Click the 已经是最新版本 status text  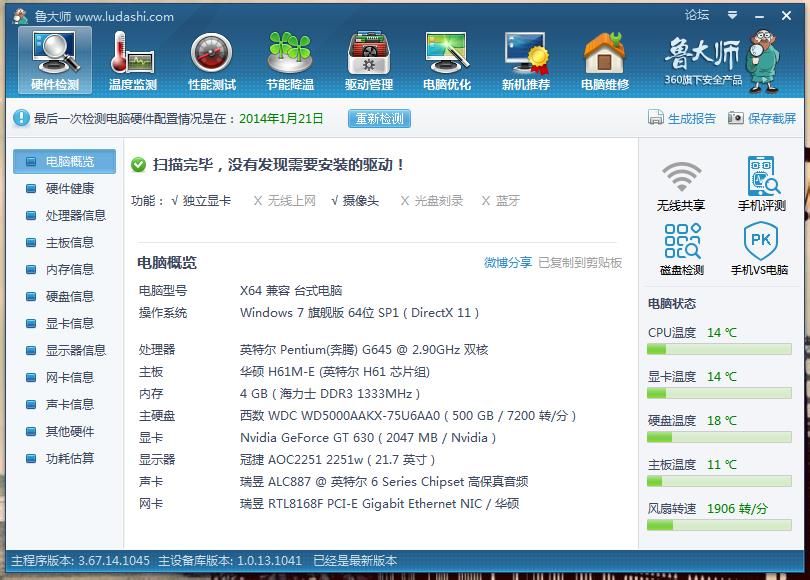coord(355,560)
